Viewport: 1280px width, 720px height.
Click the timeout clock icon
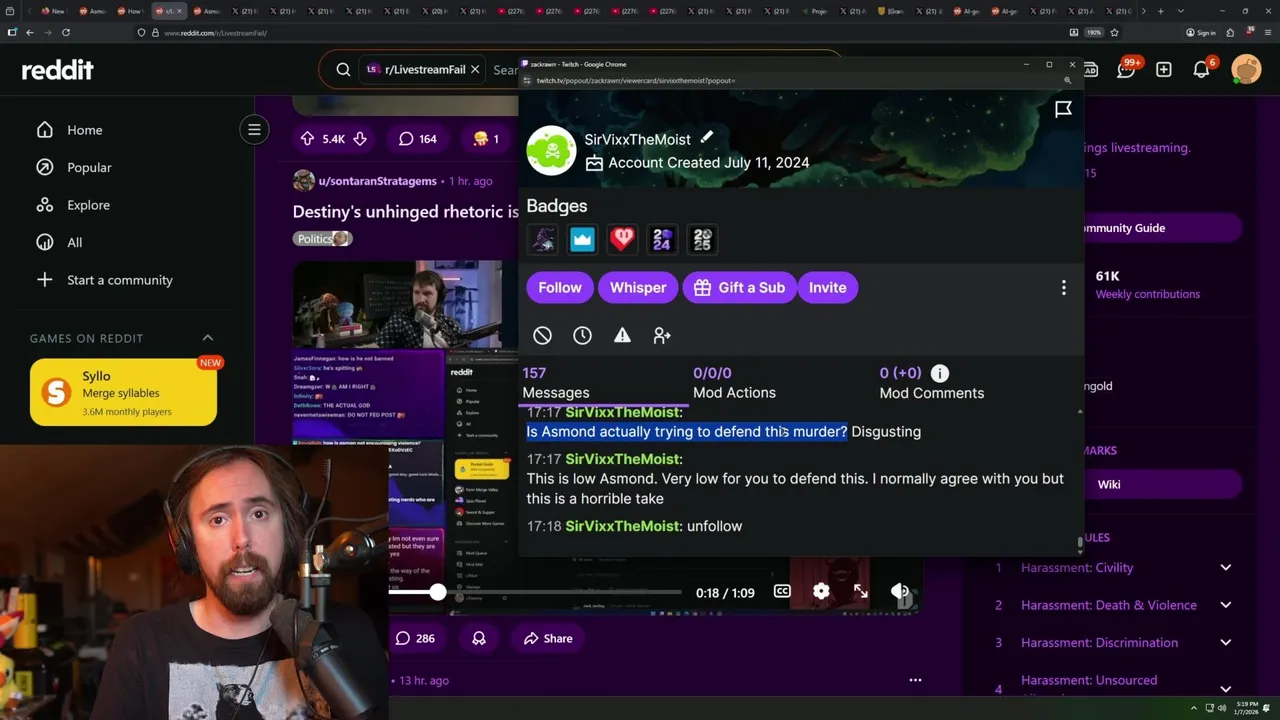pos(582,336)
